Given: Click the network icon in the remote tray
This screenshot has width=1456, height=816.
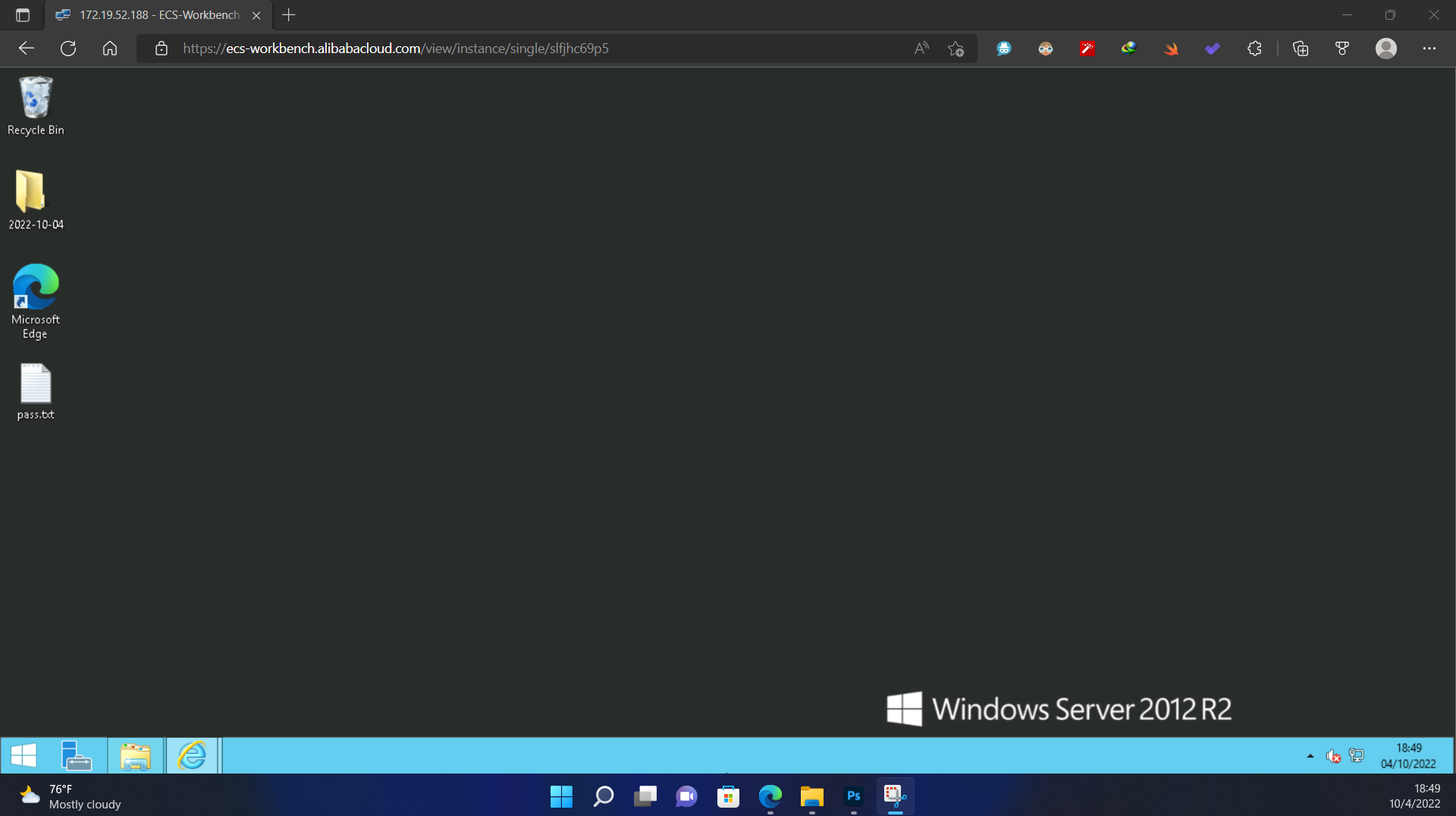Looking at the screenshot, I should (x=1357, y=756).
